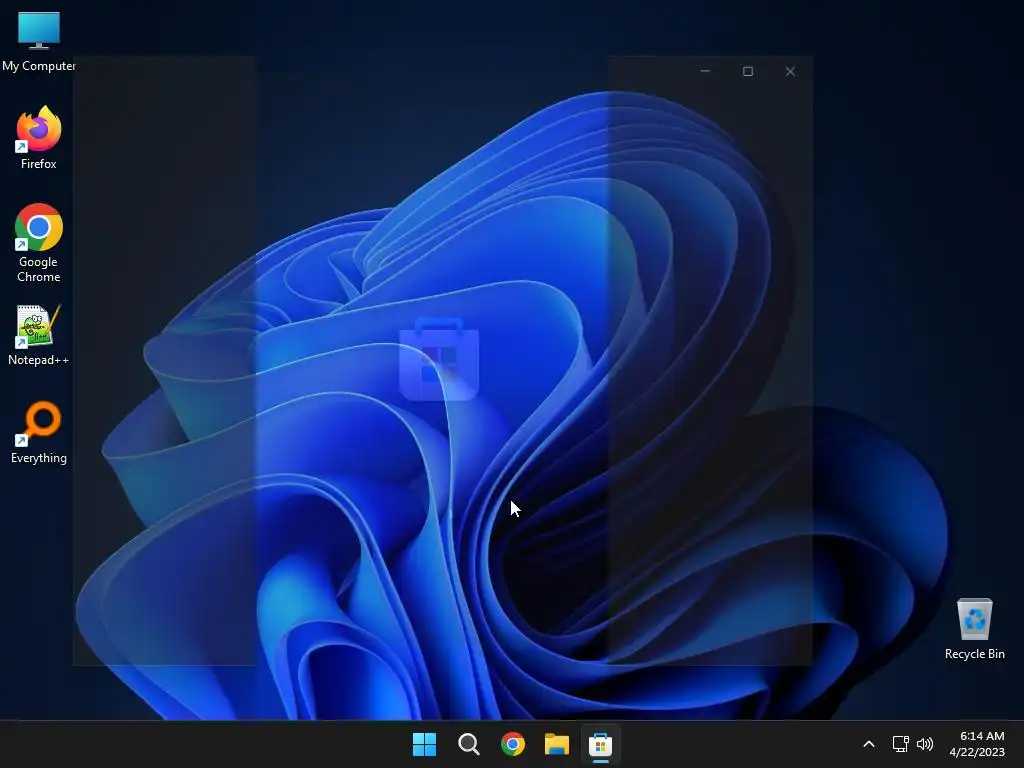Open taskbar Search
Image resolution: width=1024 pixels, height=768 pixels.
coord(469,744)
